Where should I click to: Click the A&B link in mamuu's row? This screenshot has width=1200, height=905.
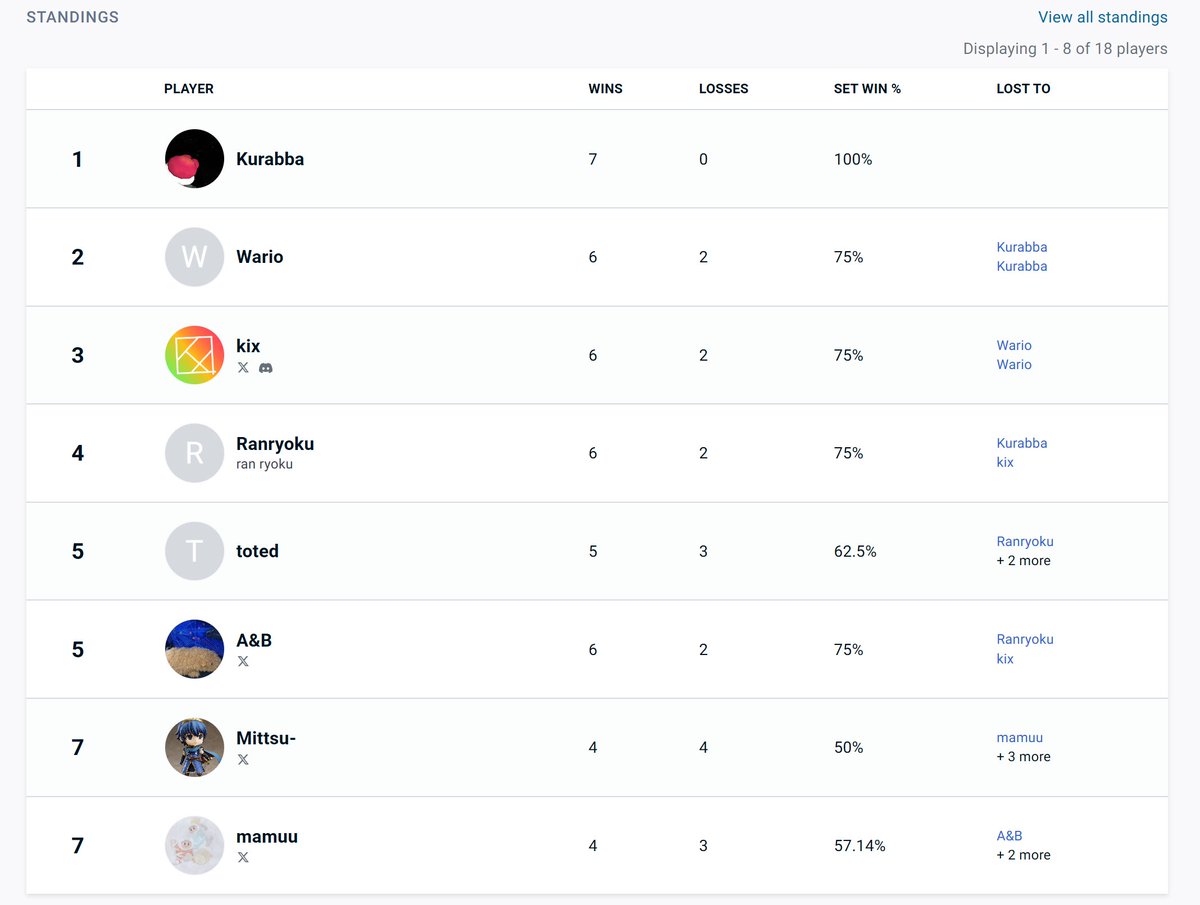coord(1010,836)
